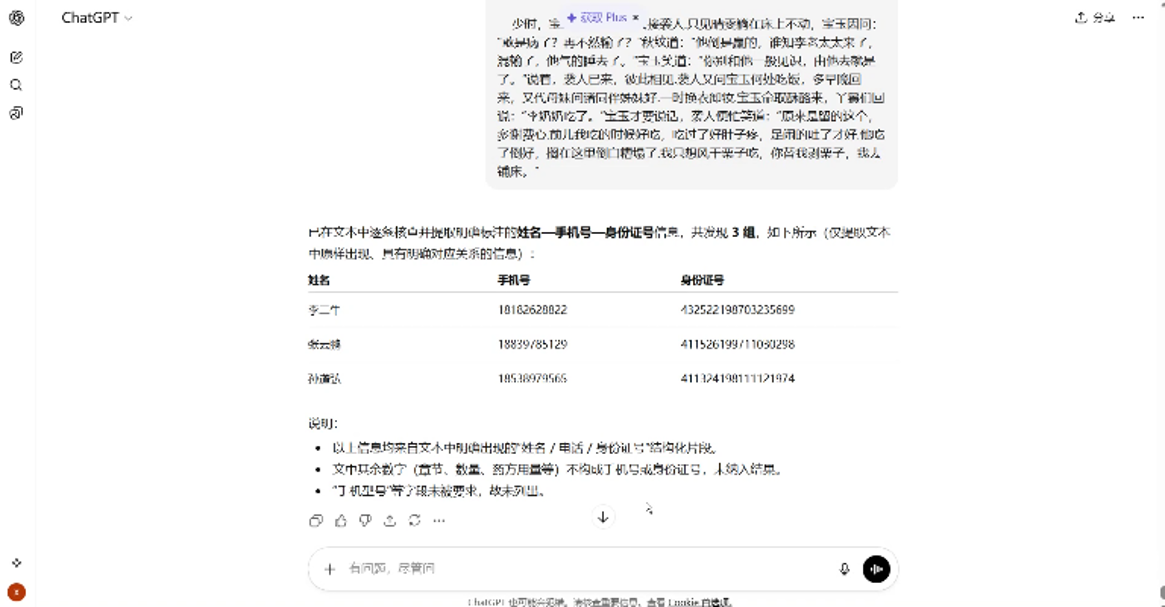Image resolution: width=1165 pixels, height=607 pixels.
Task: Click the share button at top right
Action: click(x=1095, y=18)
